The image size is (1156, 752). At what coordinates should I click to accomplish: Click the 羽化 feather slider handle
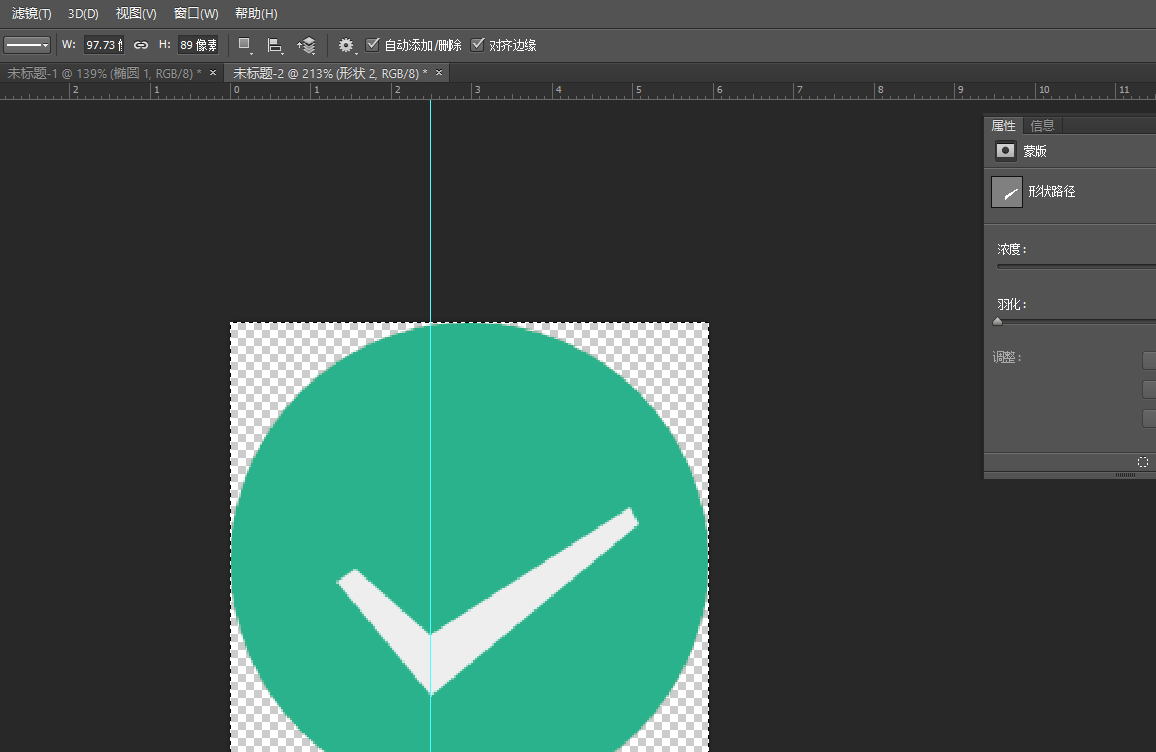[x=998, y=322]
